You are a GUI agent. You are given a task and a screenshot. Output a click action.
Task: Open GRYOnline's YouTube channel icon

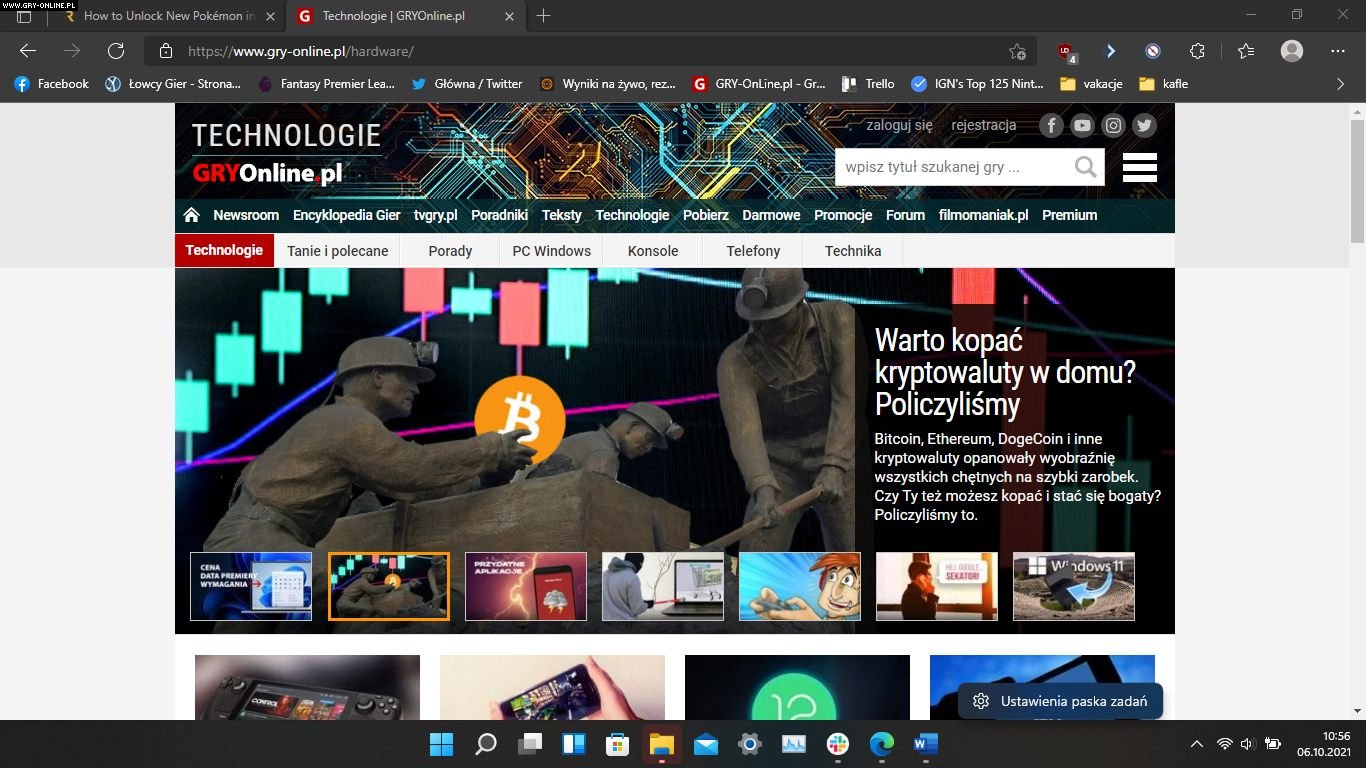pos(1082,125)
